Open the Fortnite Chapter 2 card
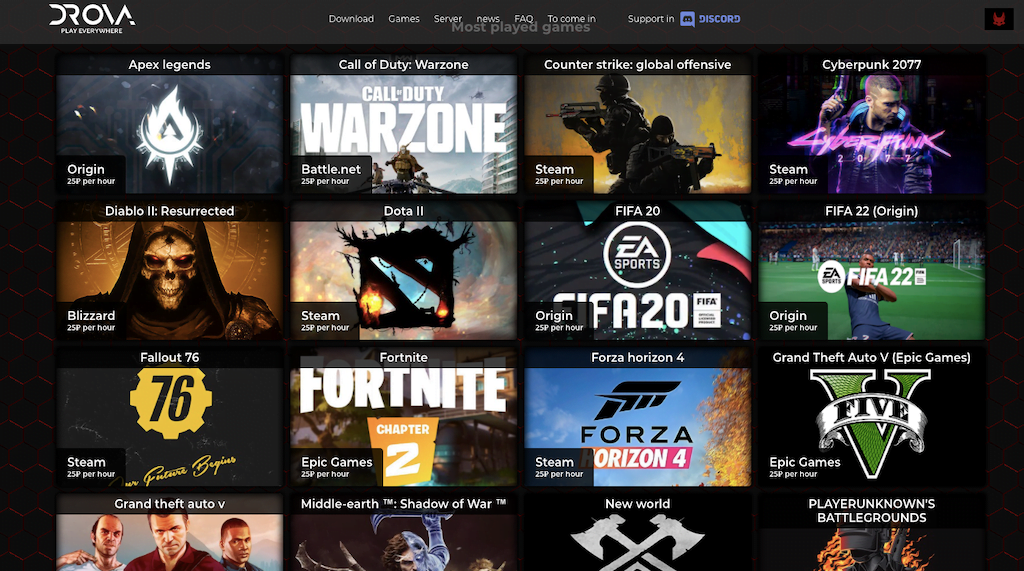 (x=404, y=417)
